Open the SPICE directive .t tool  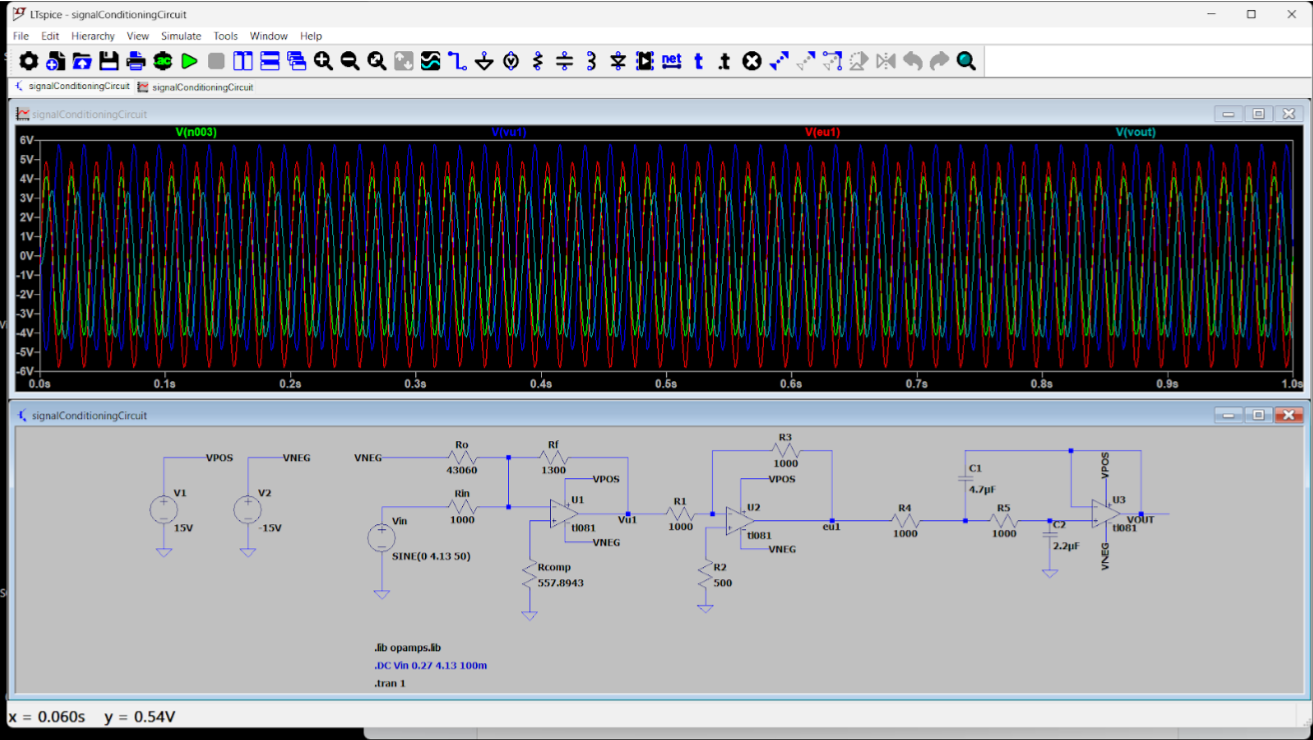point(725,61)
